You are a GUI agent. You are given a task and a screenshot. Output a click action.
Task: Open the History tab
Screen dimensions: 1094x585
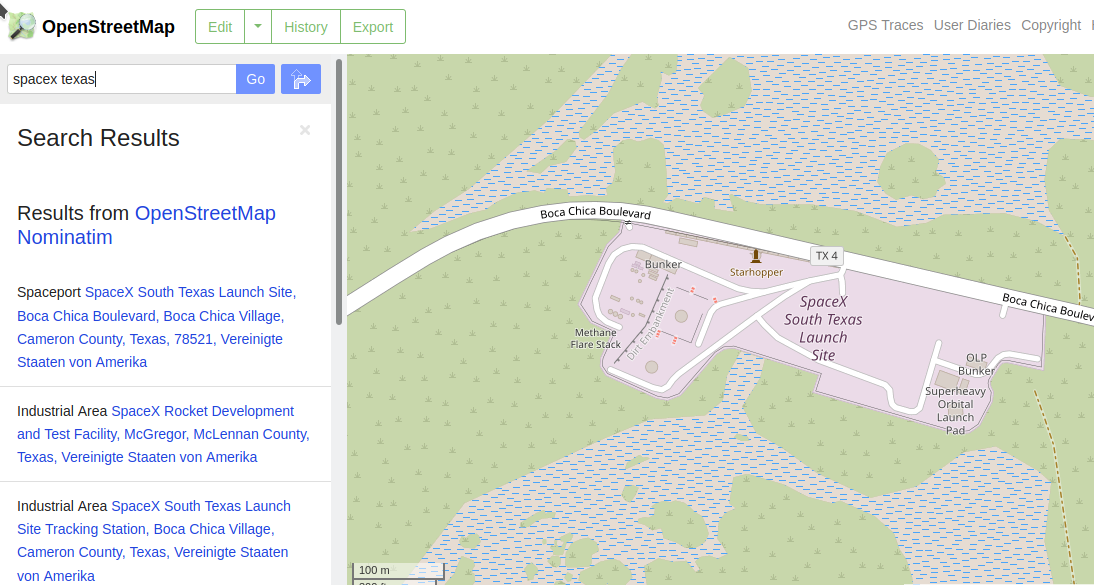(306, 27)
